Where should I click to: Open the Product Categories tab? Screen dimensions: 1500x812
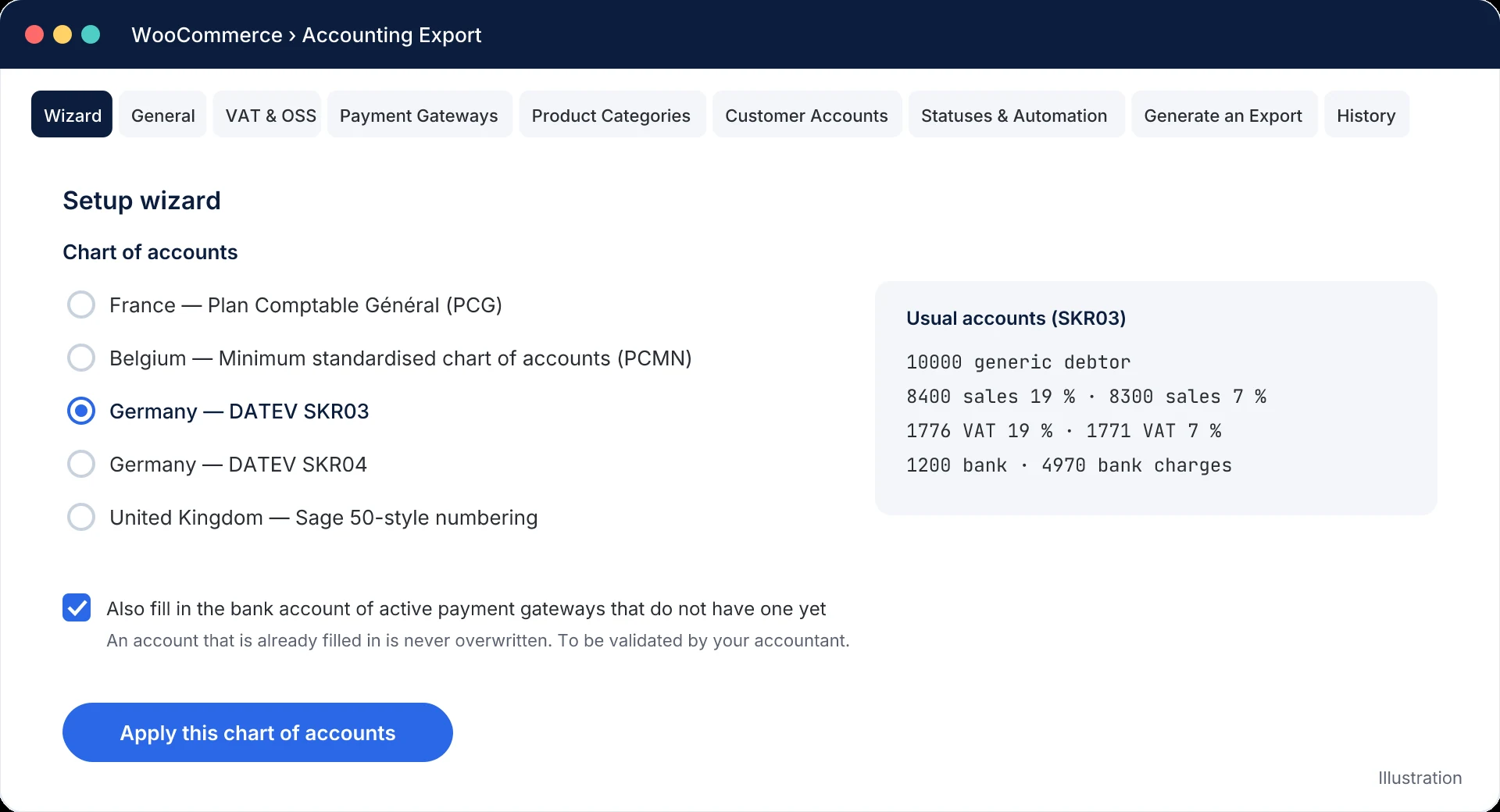[611, 115]
